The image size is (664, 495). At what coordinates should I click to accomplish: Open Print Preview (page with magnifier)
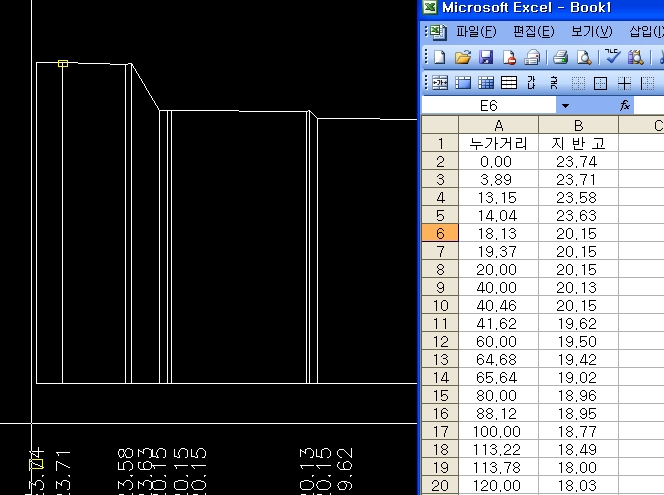(x=584, y=57)
